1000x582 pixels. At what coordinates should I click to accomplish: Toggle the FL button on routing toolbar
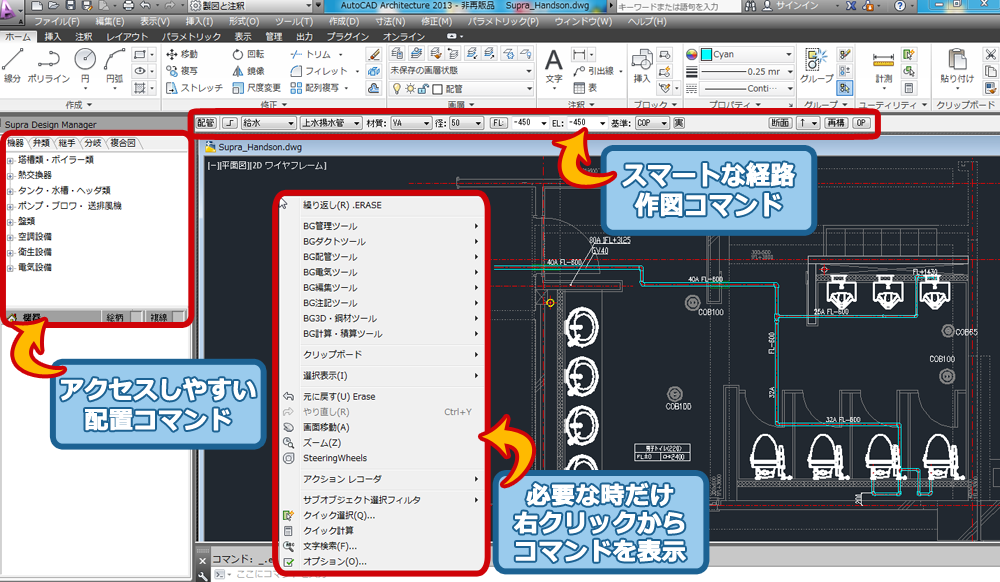[499, 122]
